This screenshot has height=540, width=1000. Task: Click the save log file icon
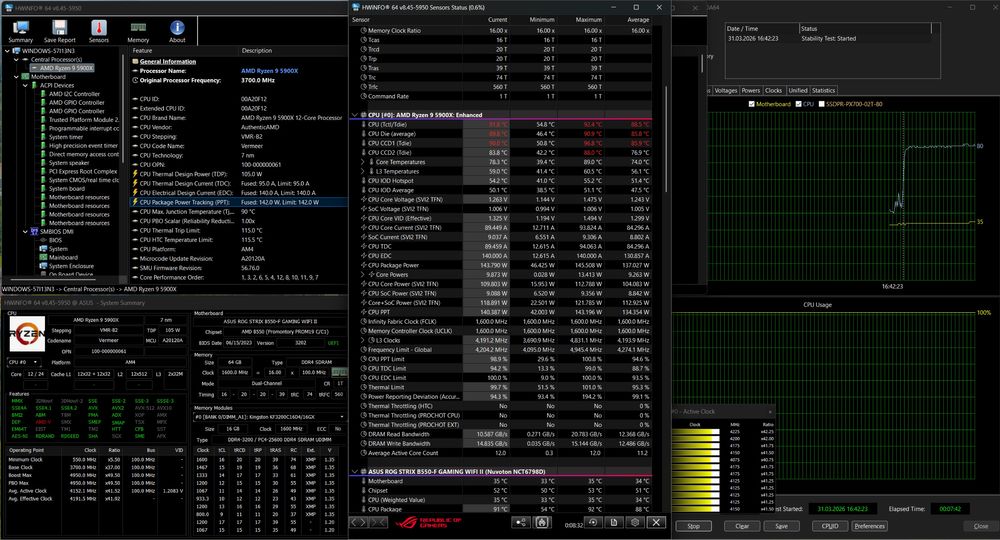[x=614, y=522]
